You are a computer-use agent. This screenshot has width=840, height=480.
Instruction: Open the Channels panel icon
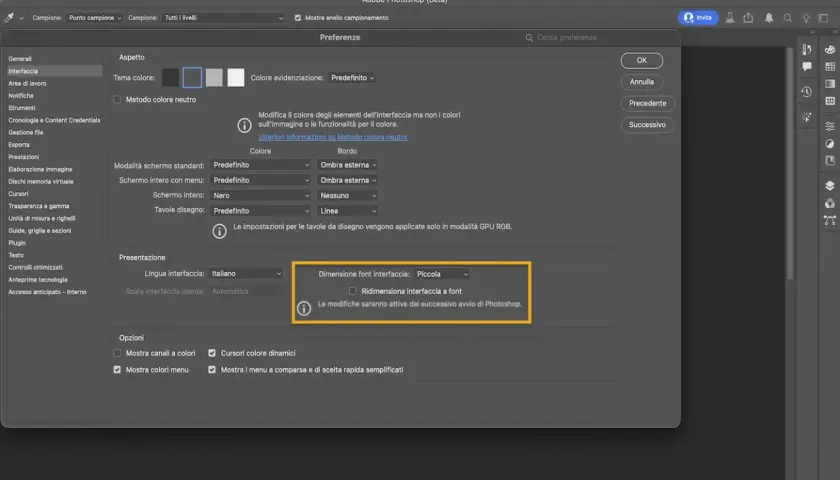coord(830,203)
